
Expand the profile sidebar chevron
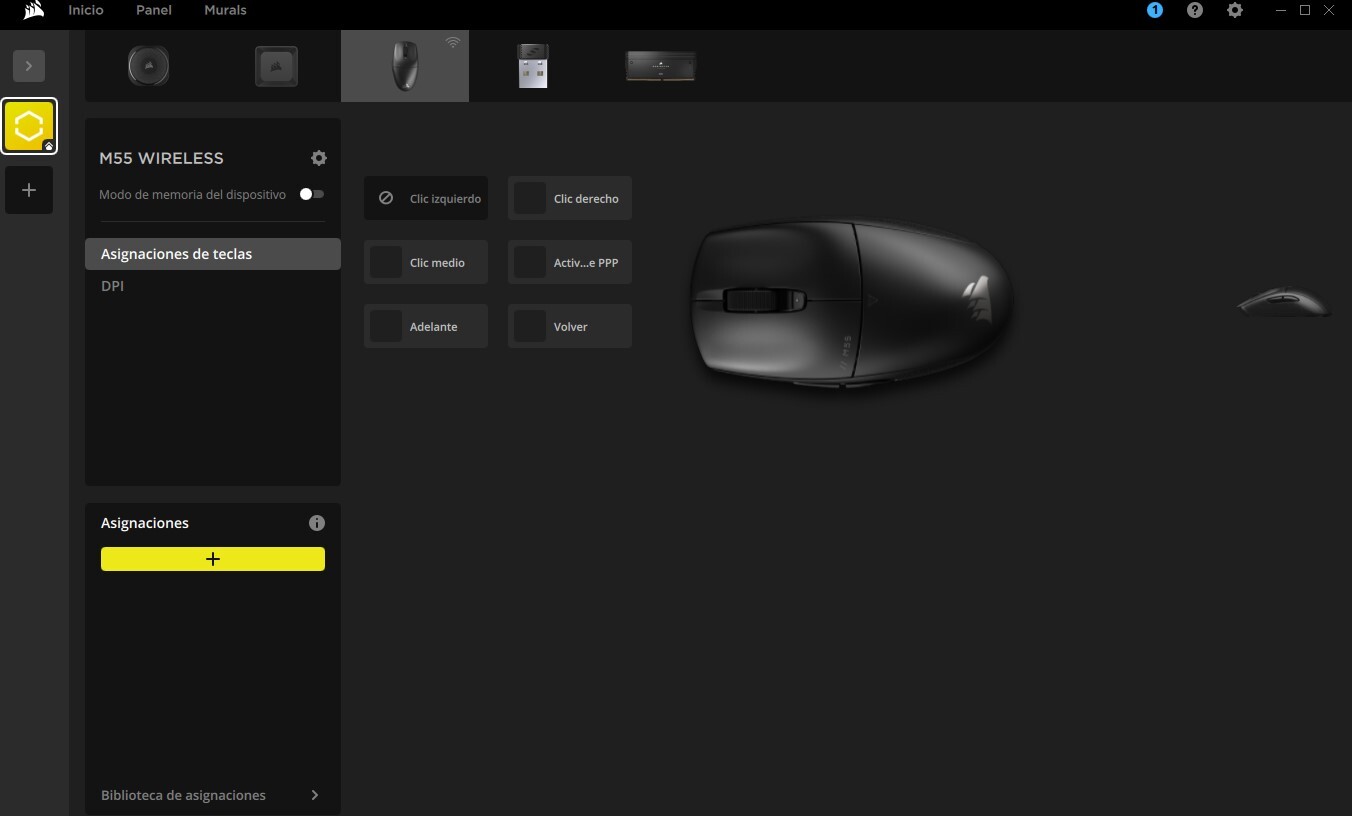click(x=29, y=66)
